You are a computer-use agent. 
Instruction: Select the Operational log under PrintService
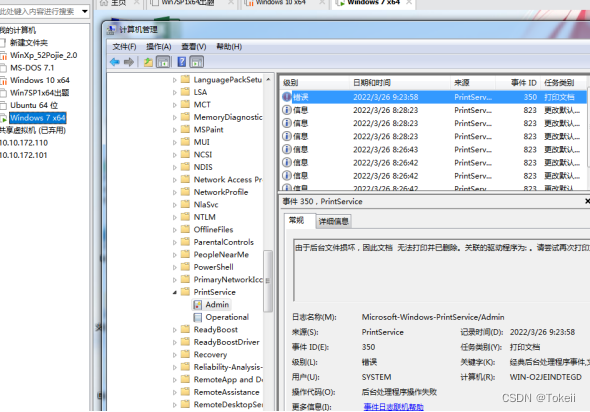click(x=227, y=317)
